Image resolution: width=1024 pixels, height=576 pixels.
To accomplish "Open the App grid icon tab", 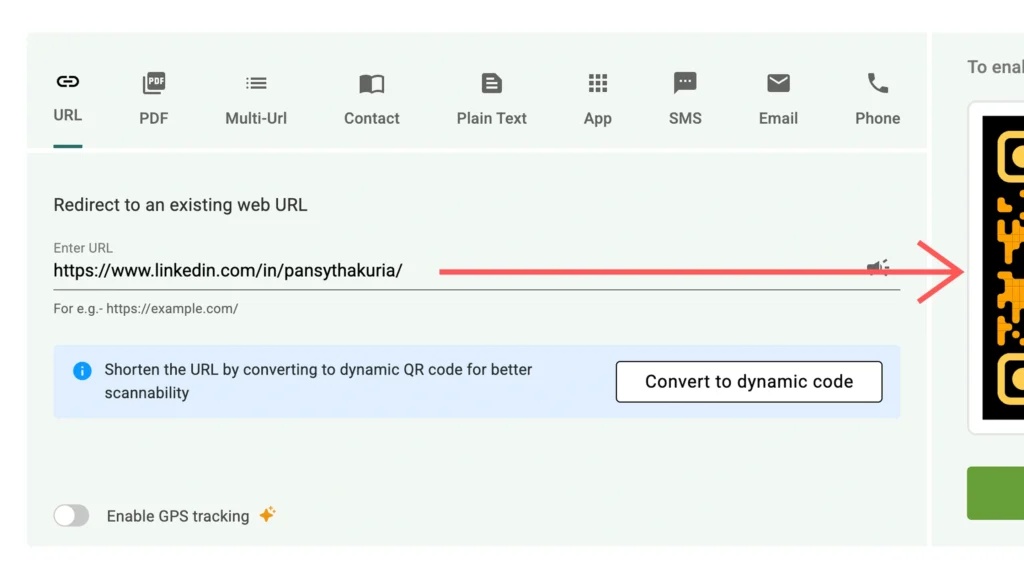I will tap(597, 84).
